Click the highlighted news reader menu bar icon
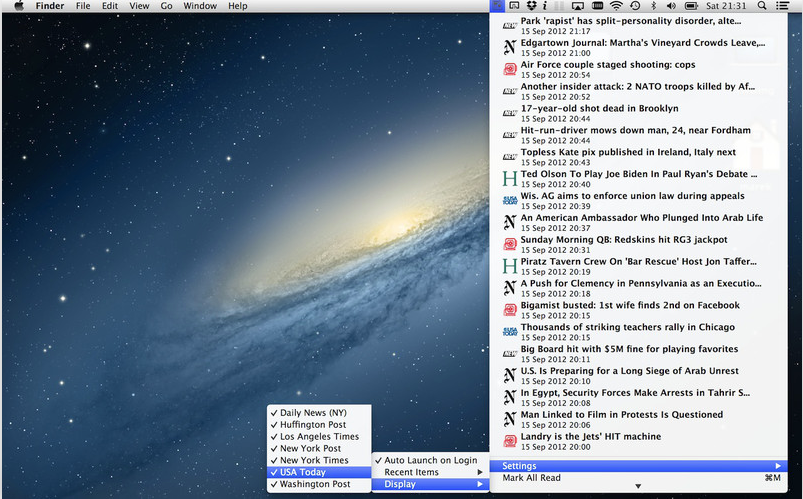The height and width of the screenshot is (499, 803). point(497,6)
